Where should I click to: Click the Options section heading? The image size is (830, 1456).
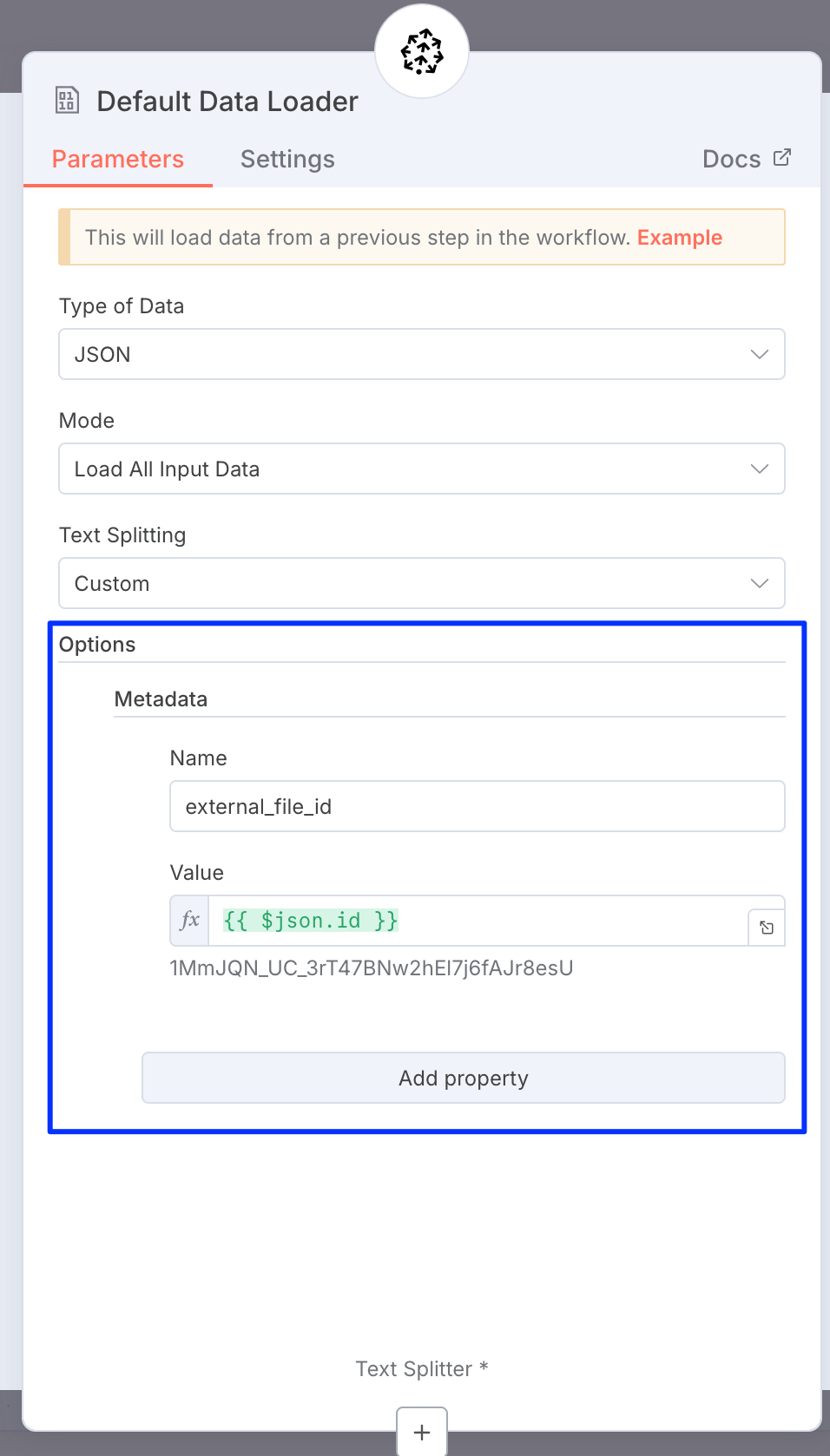pos(97,645)
